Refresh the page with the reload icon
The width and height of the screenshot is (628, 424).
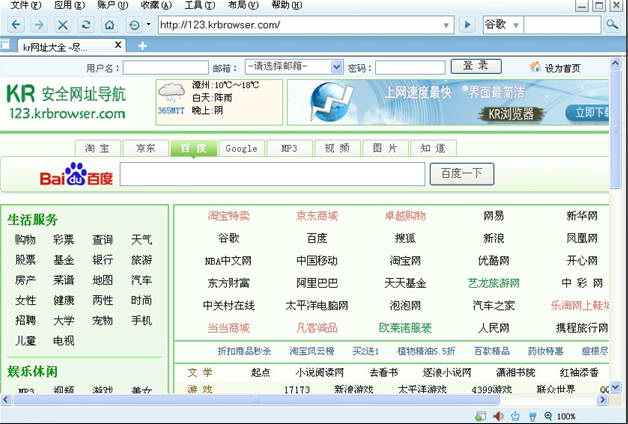click(86, 24)
